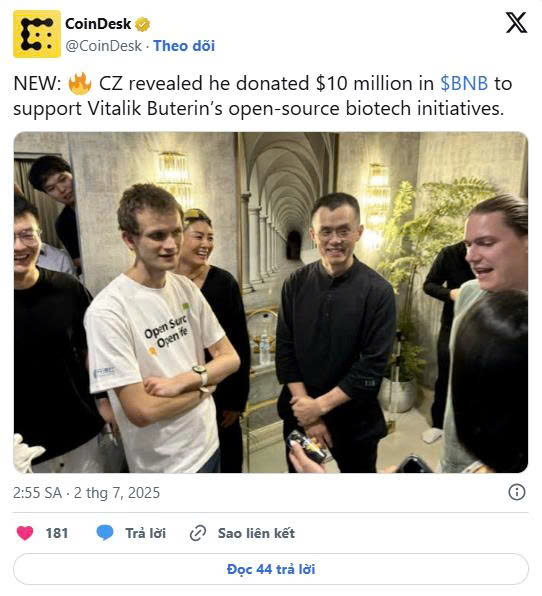Open the embedded photo of the group
The height and width of the screenshot is (596, 542).
[x=271, y=303]
